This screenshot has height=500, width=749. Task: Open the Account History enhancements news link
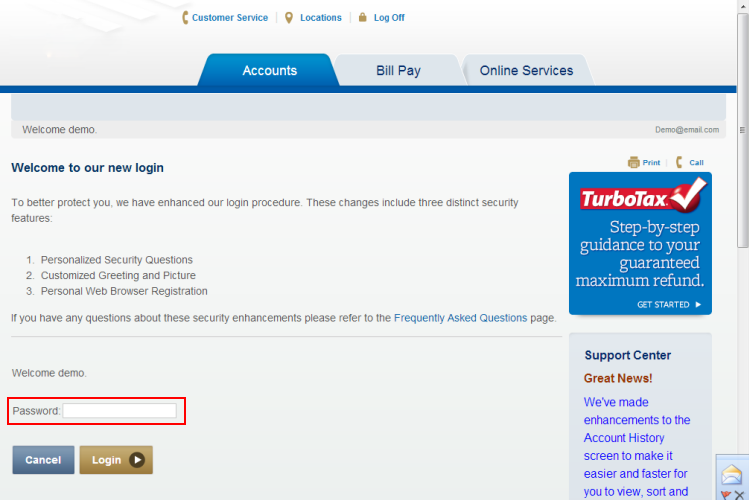[637, 447]
